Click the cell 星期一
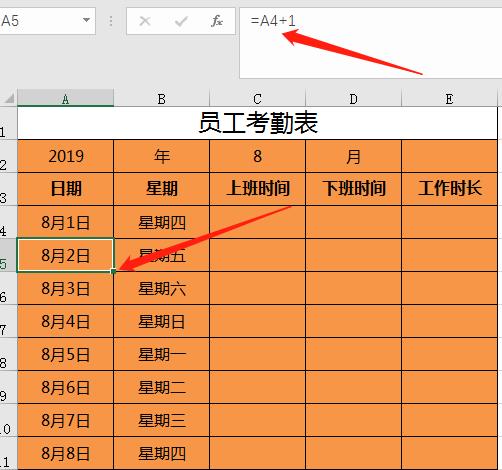 point(161,354)
